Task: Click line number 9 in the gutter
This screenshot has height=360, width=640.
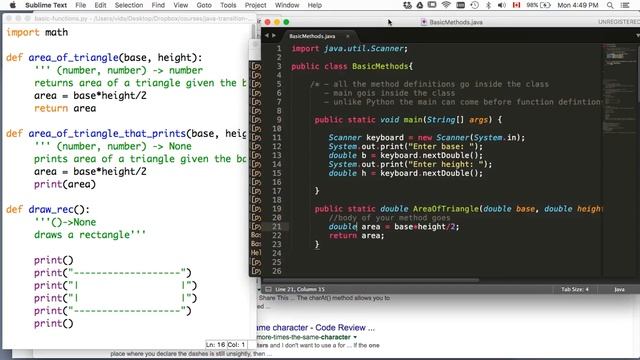Action: click(279, 120)
